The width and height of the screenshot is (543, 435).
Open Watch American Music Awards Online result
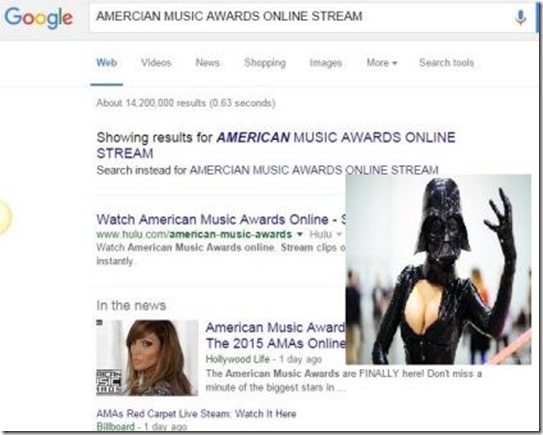(x=221, y=219)
